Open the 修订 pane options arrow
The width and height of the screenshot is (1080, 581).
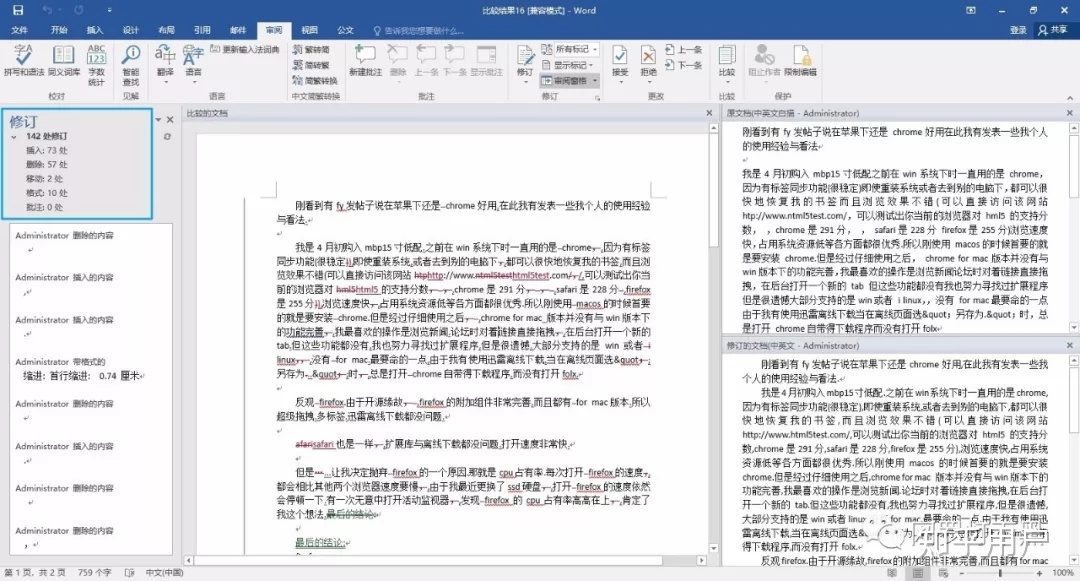pos(158,120)
